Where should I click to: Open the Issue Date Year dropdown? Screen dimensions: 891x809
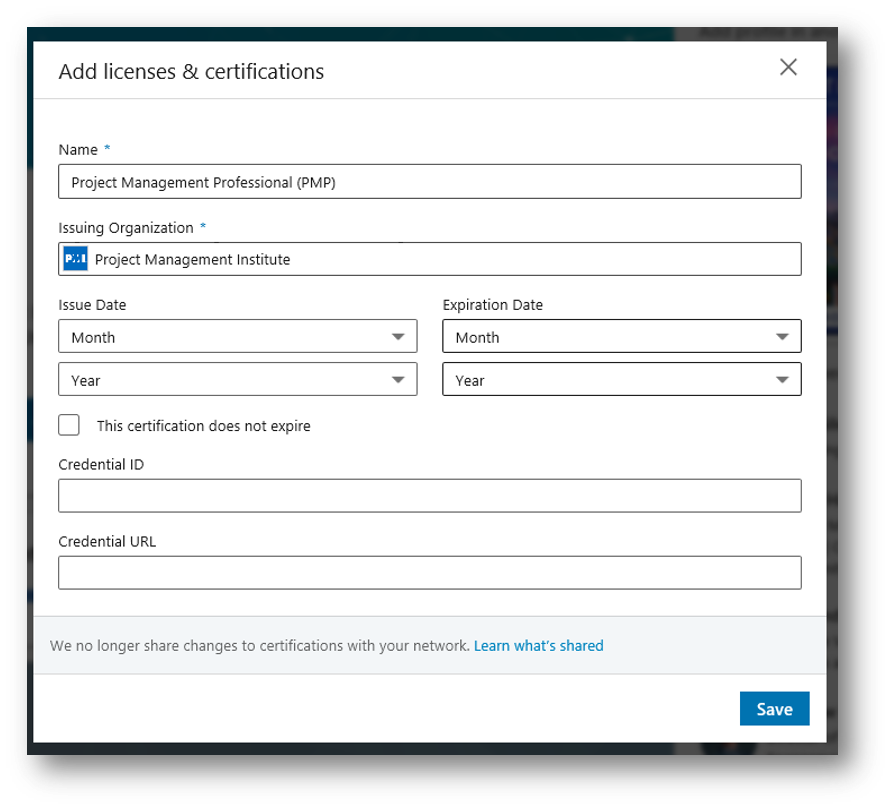[x=238, y=380]
